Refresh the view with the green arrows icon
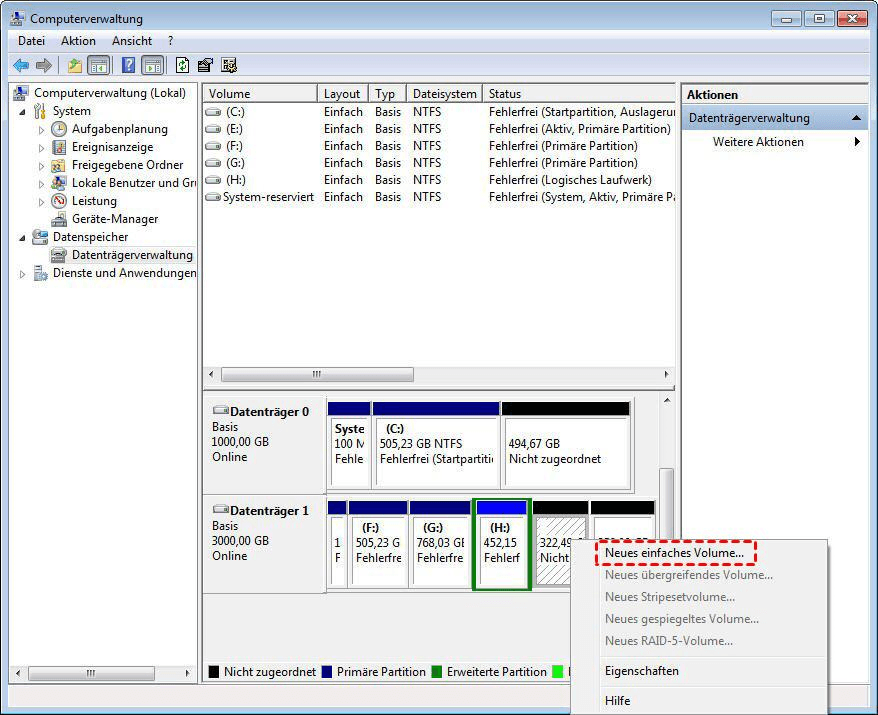This screenshot has width=878, height=715. (x=182, y=66)
